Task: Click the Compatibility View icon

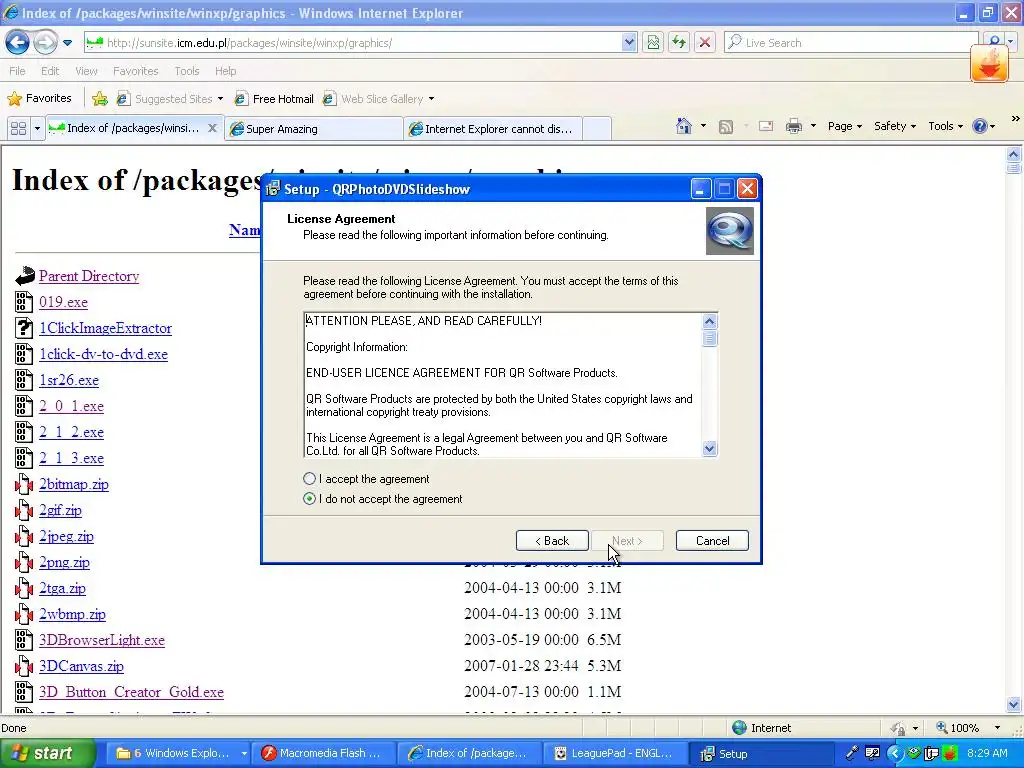Action: click(x=653, y=43)
